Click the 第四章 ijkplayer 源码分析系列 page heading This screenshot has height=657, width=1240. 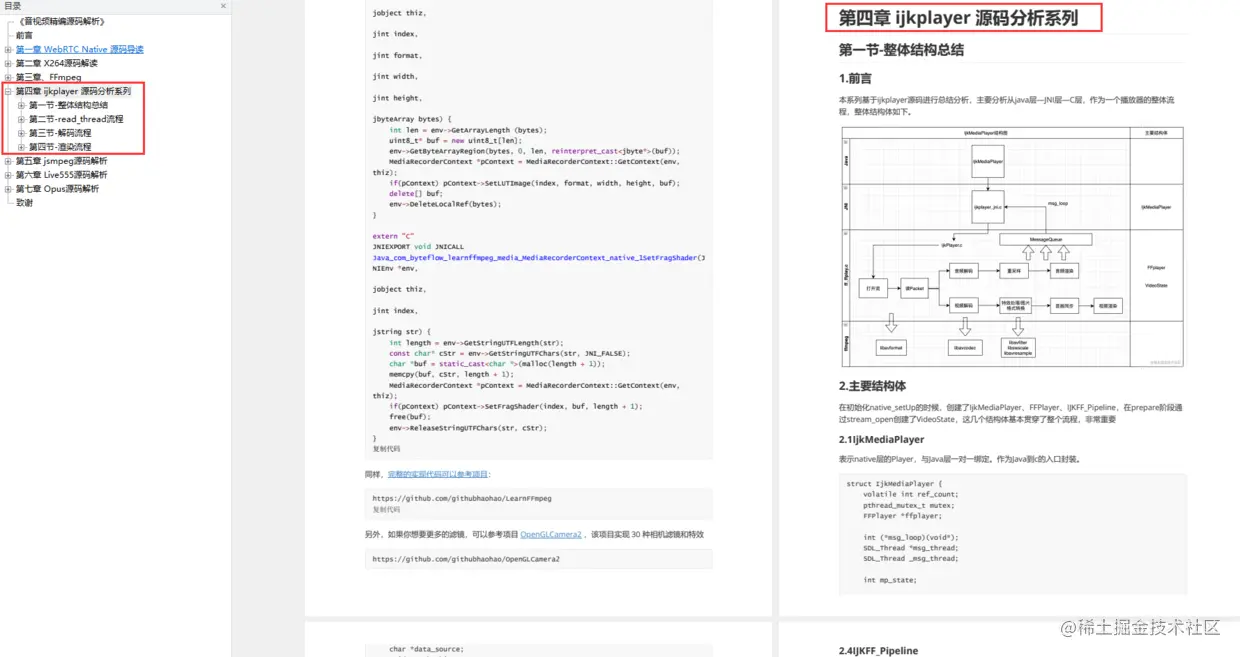pos(958,18)
